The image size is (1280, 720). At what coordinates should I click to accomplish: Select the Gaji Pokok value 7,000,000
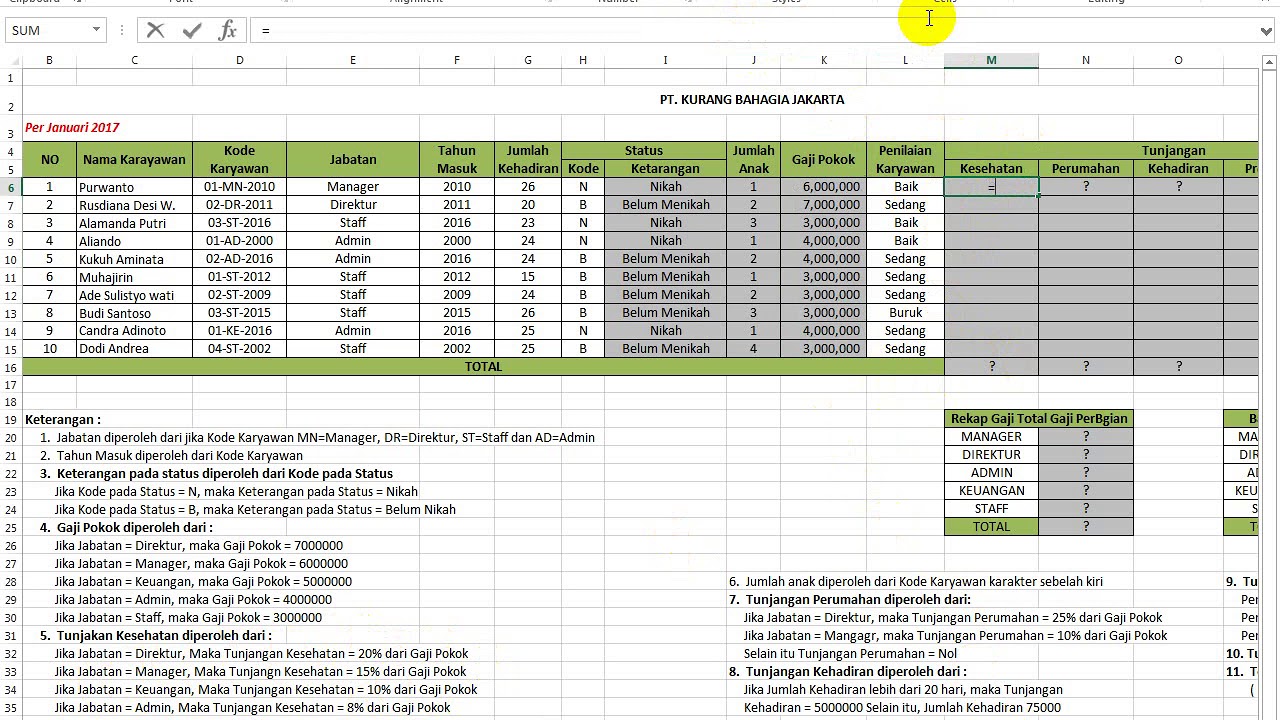(824, 205)
